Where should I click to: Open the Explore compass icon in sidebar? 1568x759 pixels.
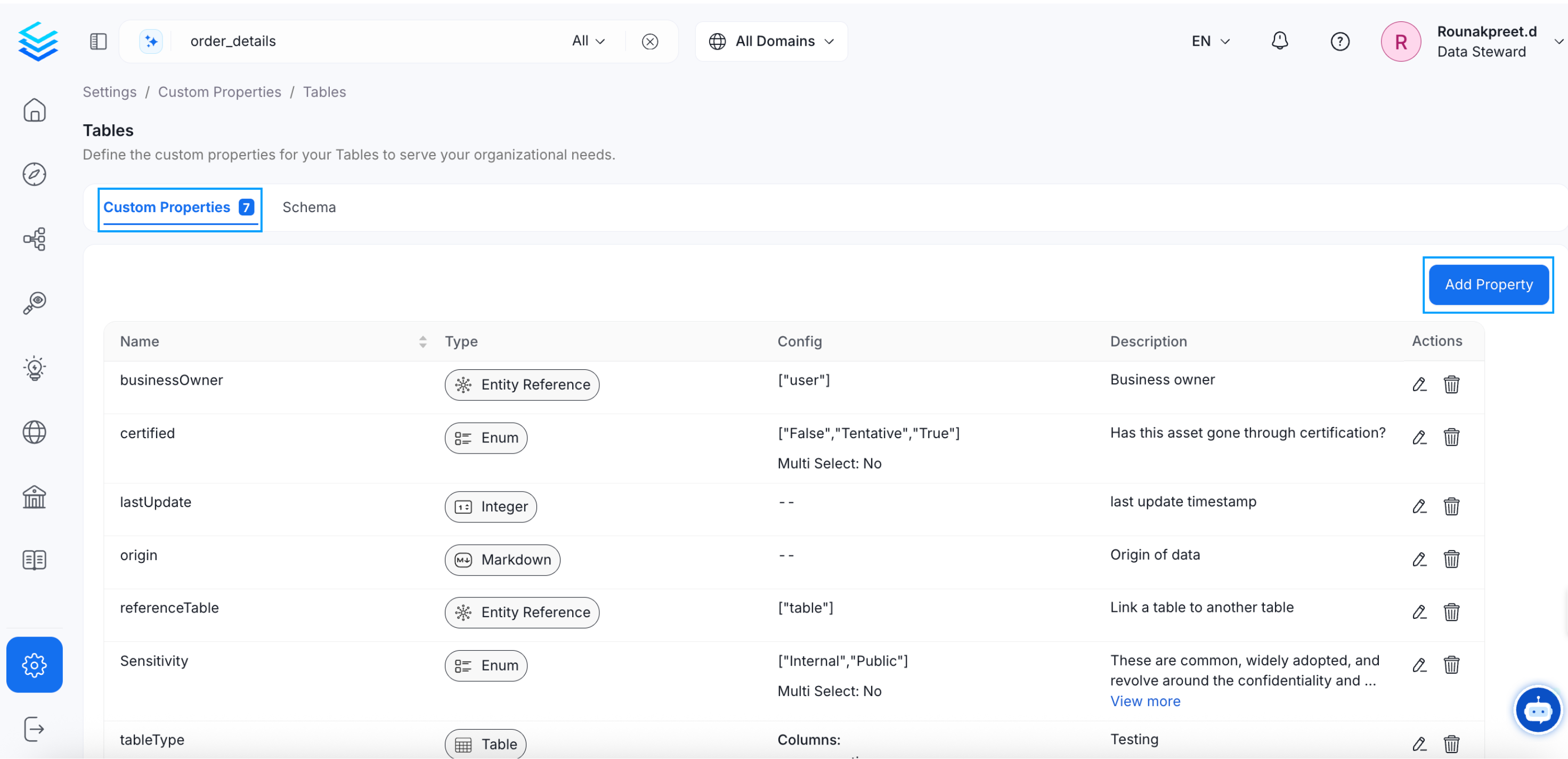point(34,175)
